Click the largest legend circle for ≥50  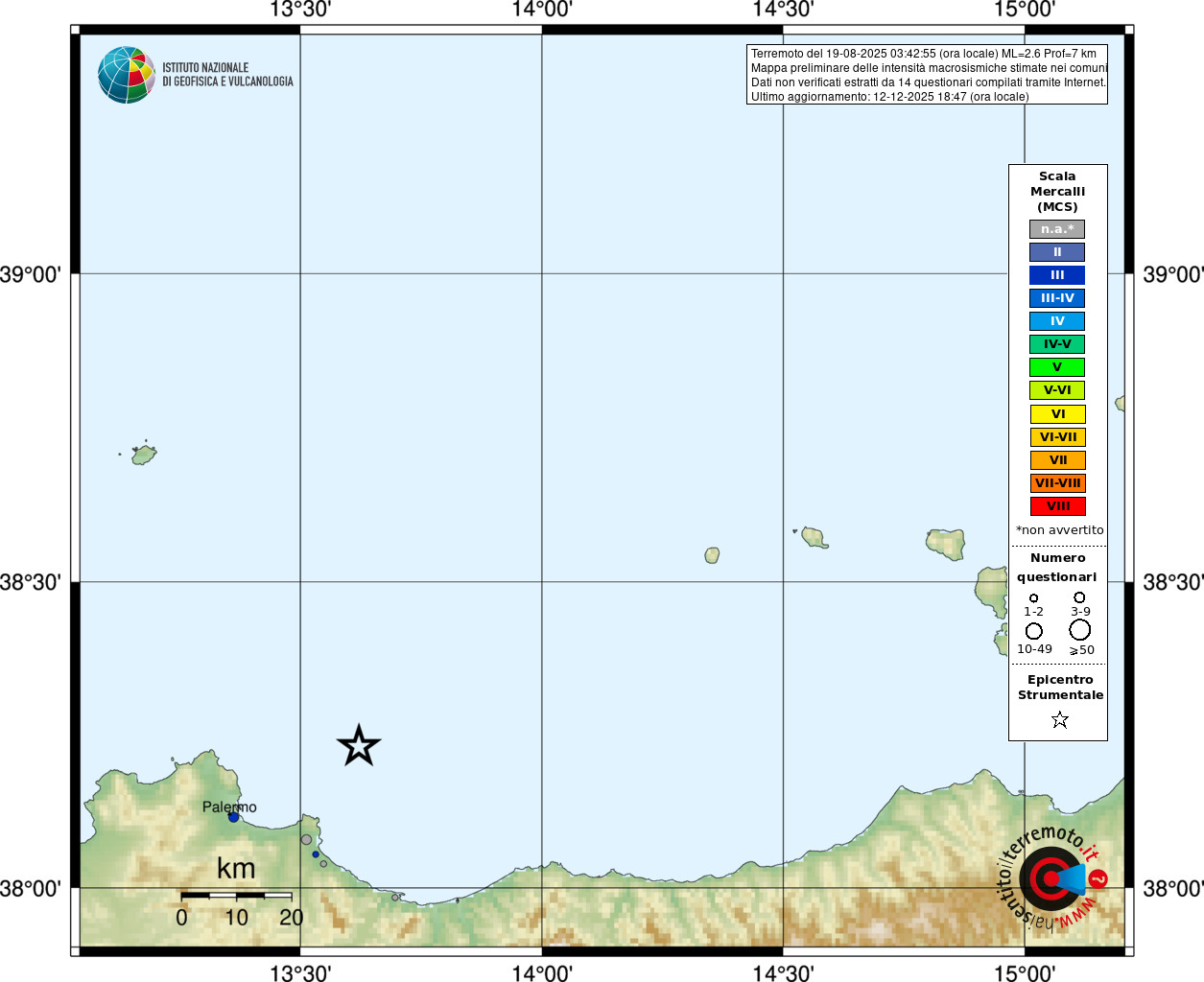click(1080, 630)
